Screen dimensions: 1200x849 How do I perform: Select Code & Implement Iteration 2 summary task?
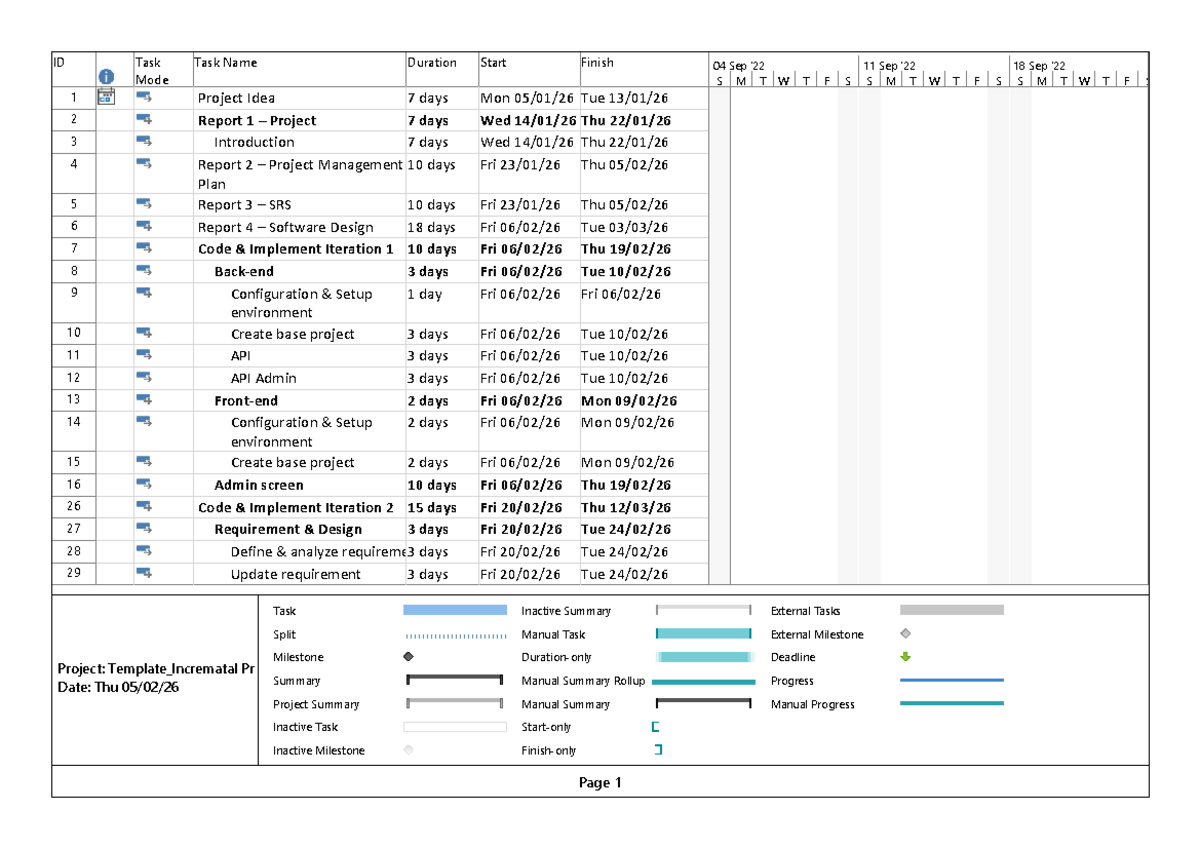pos(296,507)
